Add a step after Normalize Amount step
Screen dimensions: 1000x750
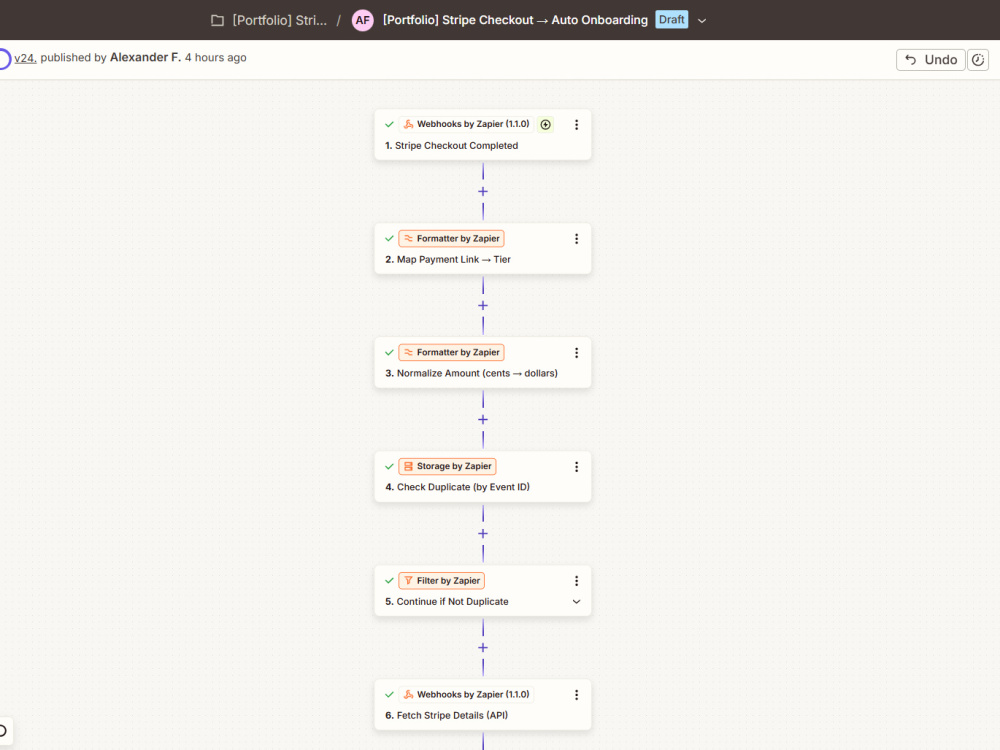click(483, 420)
